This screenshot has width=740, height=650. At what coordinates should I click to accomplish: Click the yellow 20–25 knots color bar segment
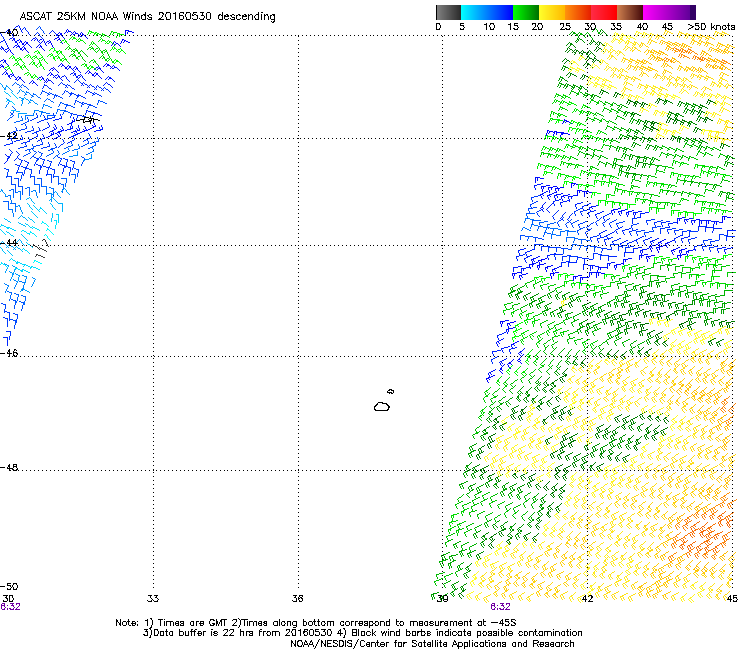pos(552,12)
